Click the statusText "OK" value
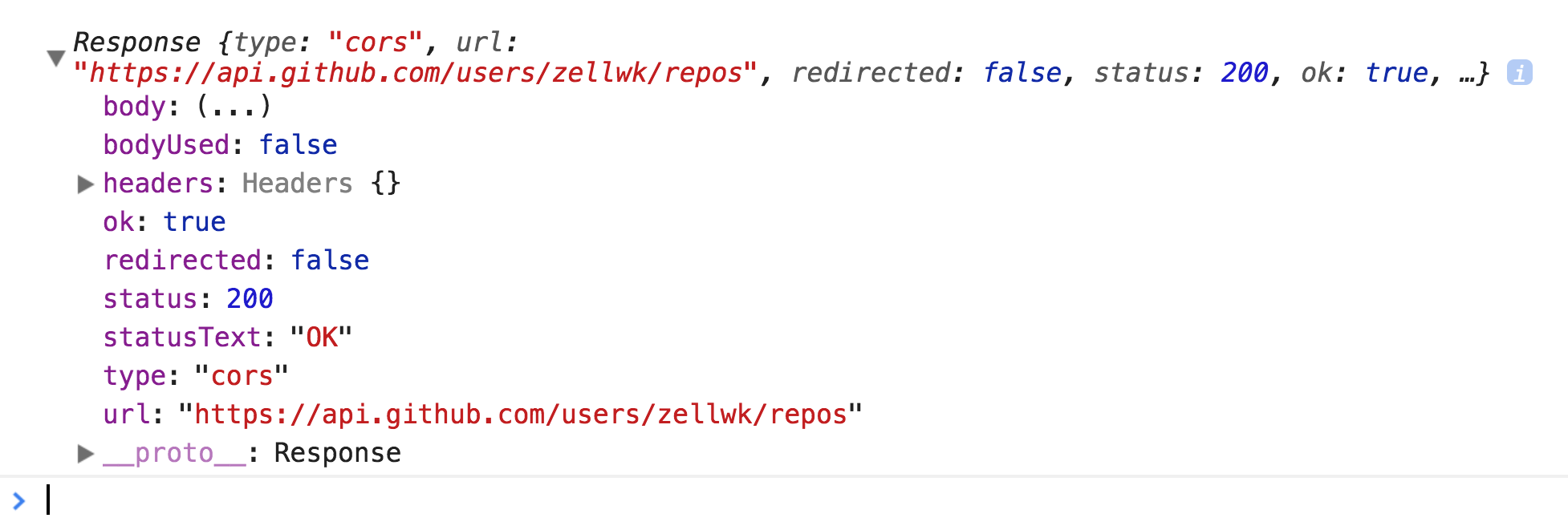1568x526 pixels. coord(321,338)
